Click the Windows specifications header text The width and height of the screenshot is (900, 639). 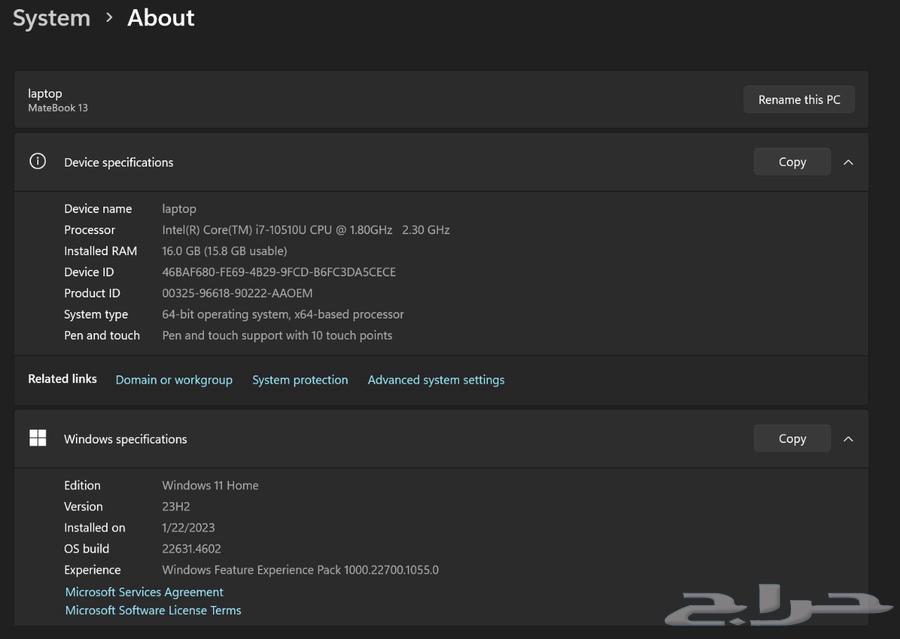[126, 439]
